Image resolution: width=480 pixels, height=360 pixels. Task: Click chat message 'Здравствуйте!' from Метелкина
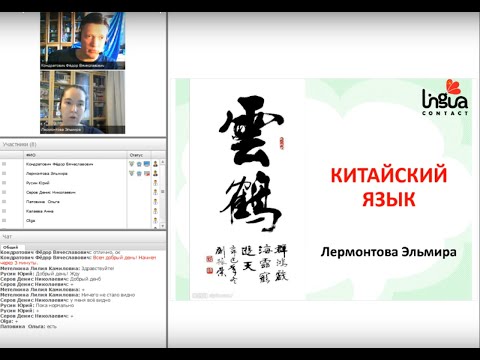(x=98, y=268)
